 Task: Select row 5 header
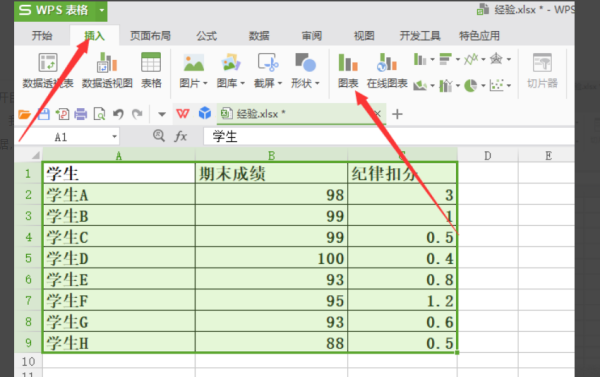click(28, 258)
